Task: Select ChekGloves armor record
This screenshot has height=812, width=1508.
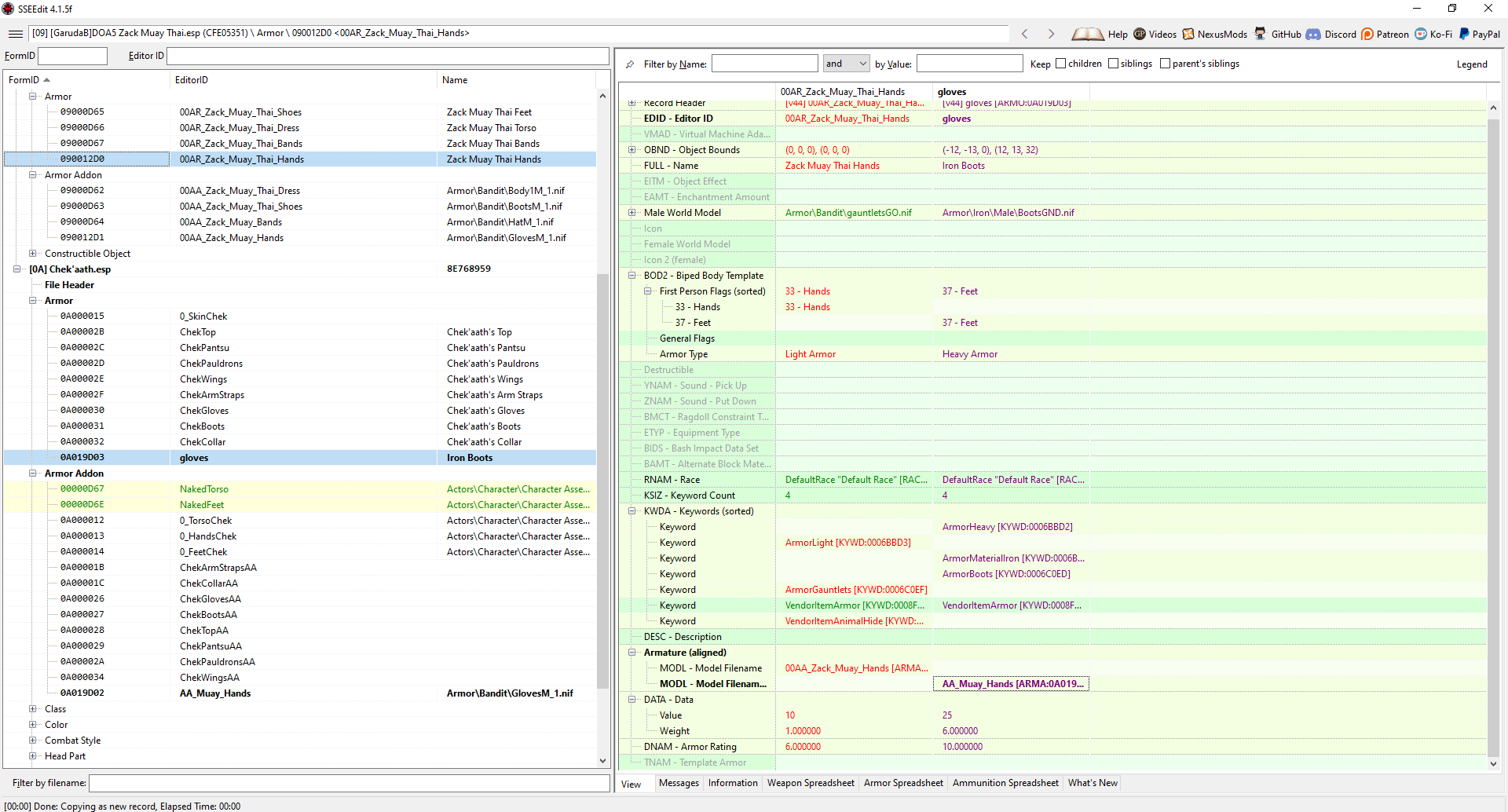Action: pos(300,411)
